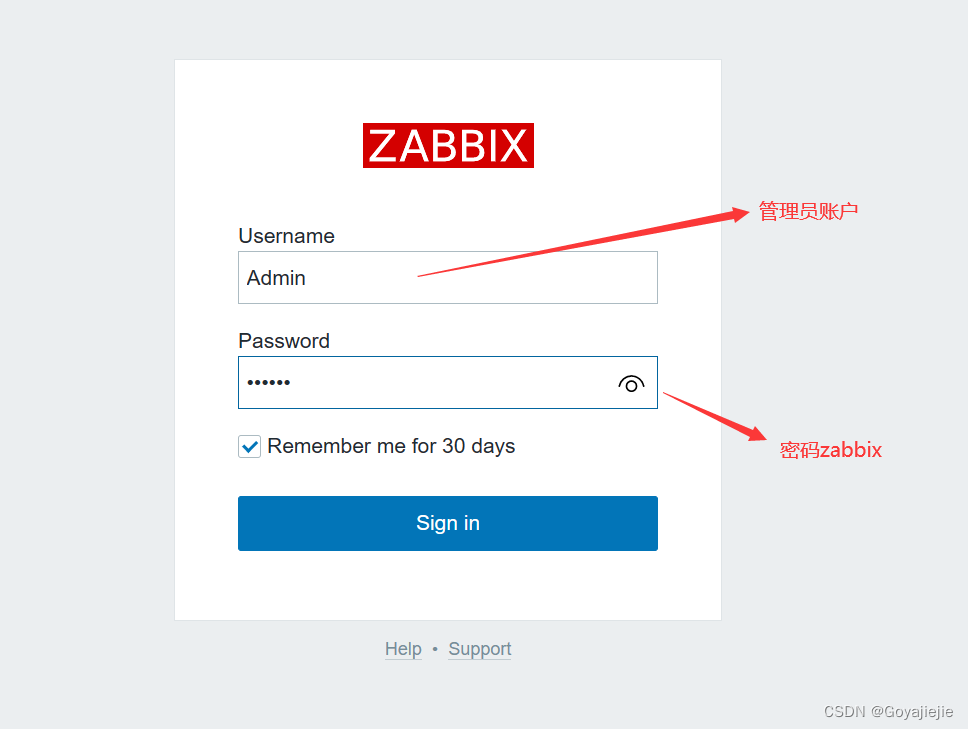Disable staying signed in for 30 days
Screen dimensions: 968x729
tap(249, 446)
